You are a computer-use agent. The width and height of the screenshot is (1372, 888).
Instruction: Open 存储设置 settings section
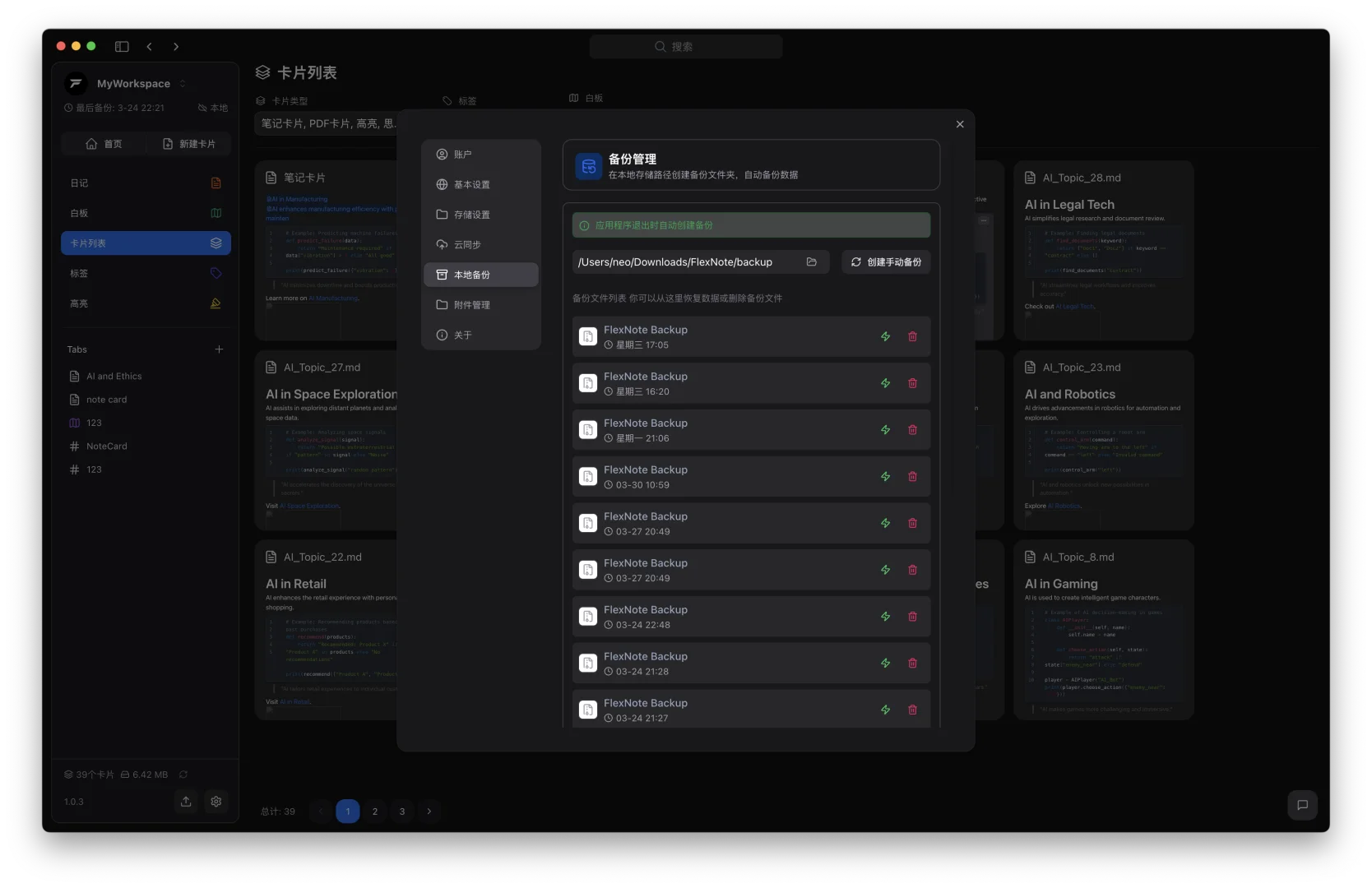(481, 215)
